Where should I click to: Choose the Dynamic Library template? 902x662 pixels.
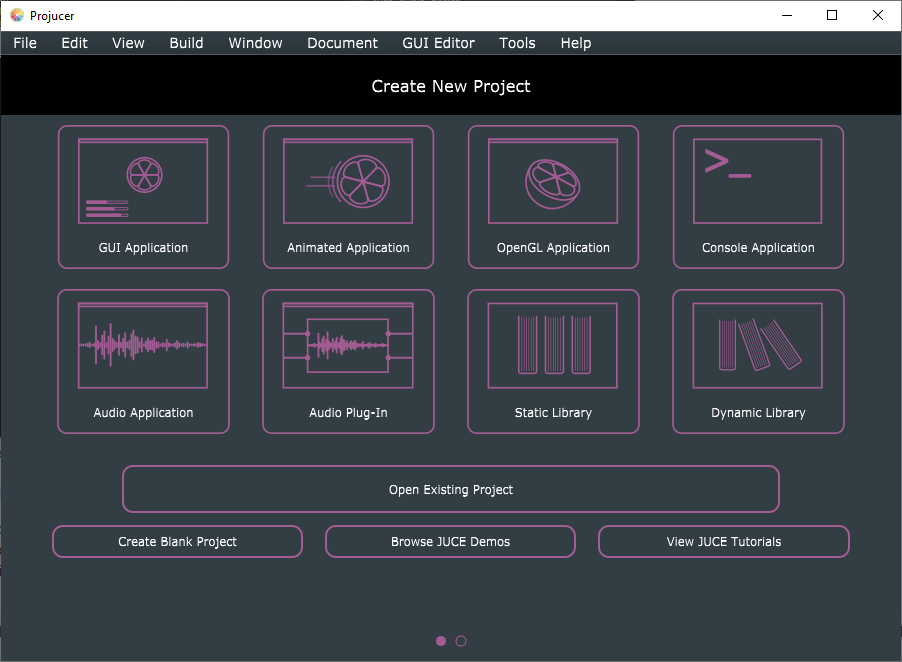tap(758, 361)
